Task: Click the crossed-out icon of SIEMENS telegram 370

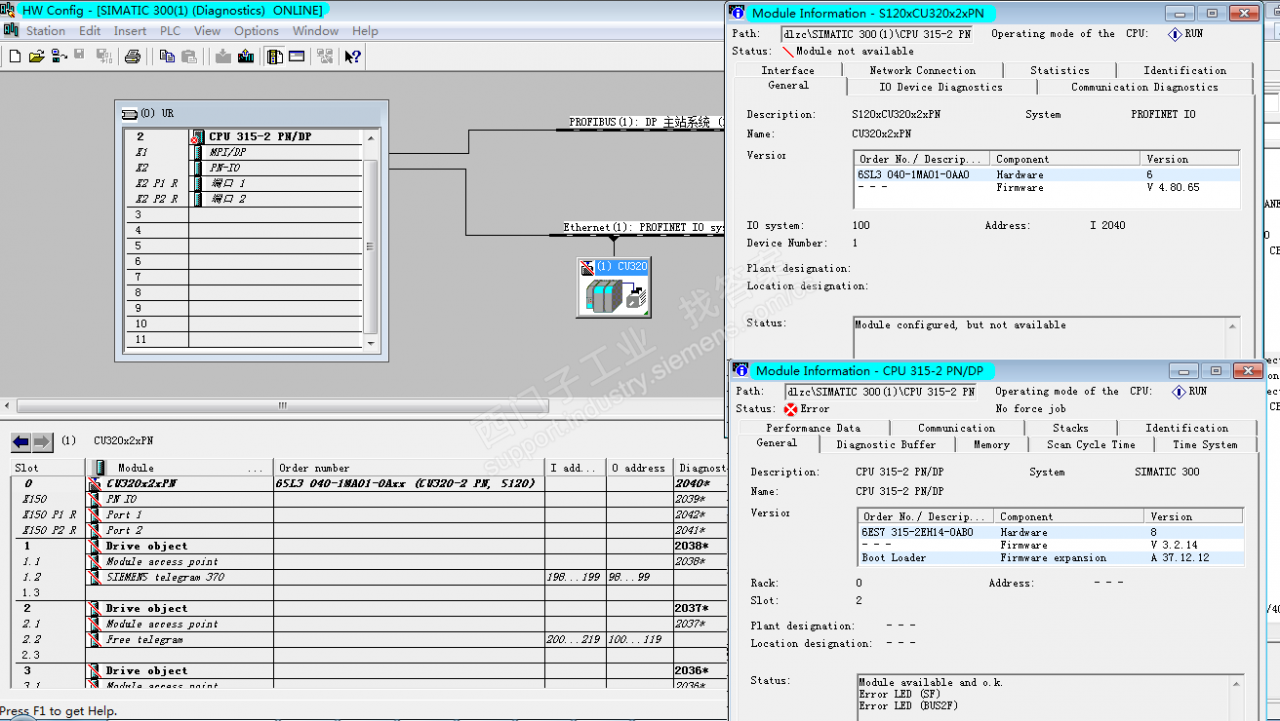Action: click(96, 578)
